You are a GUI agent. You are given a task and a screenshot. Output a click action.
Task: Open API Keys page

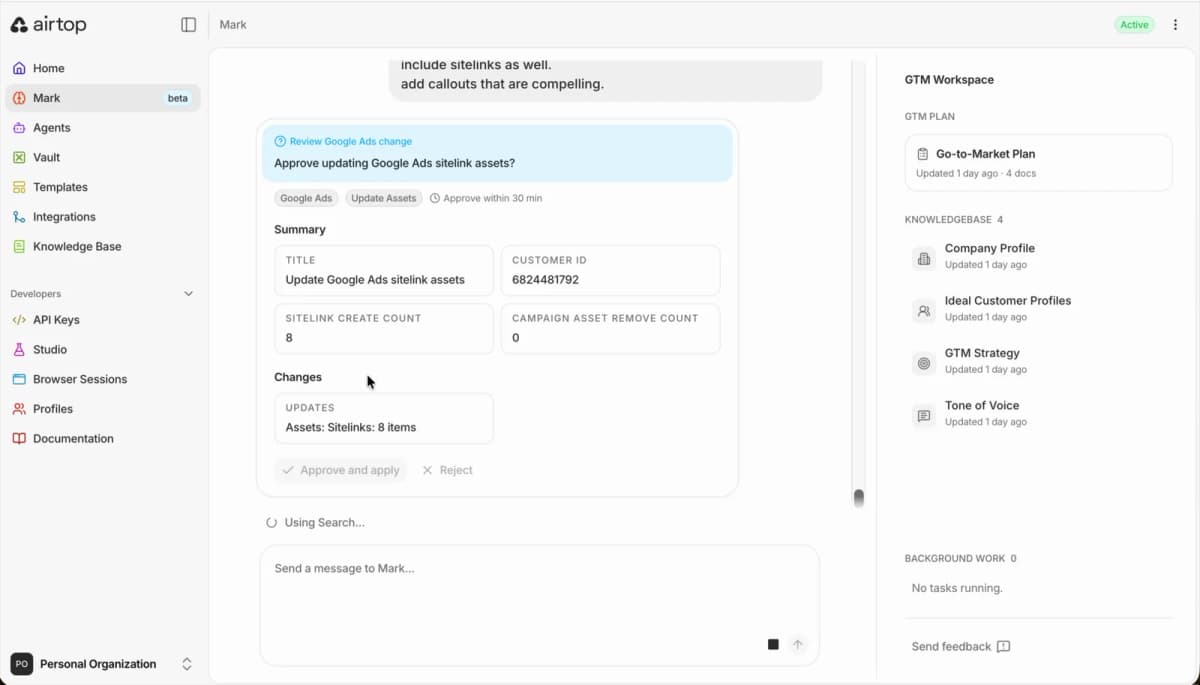(x=103, y=320)
